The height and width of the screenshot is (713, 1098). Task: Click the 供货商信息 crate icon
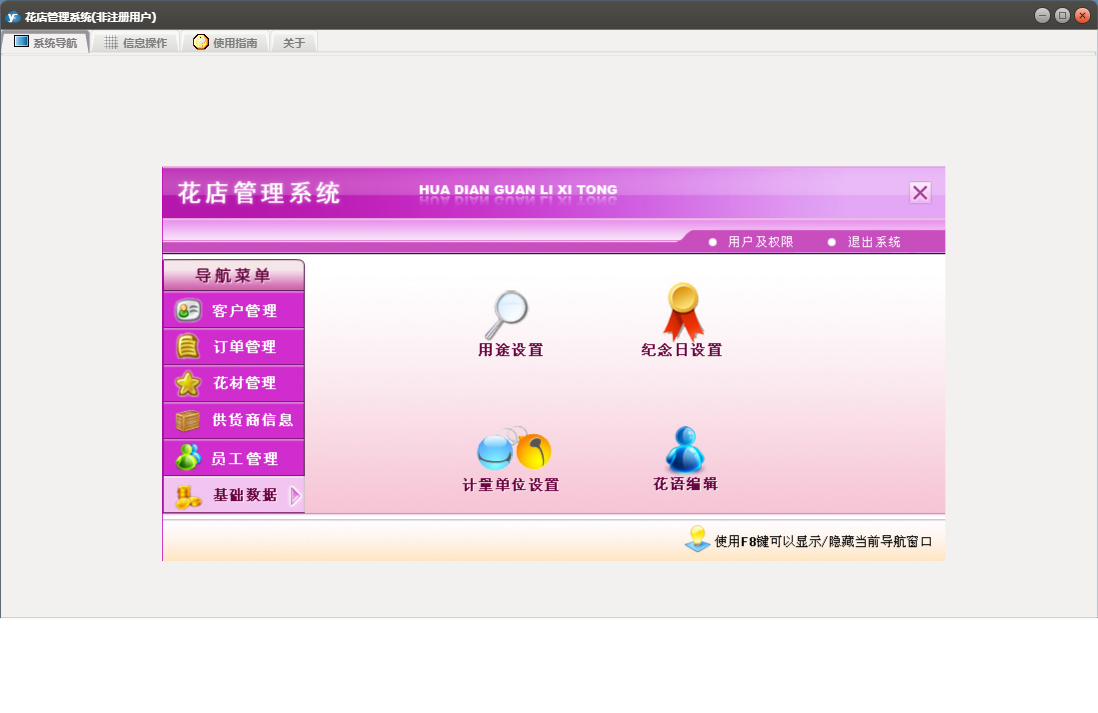pyautogui.click(x=188, y=420)
